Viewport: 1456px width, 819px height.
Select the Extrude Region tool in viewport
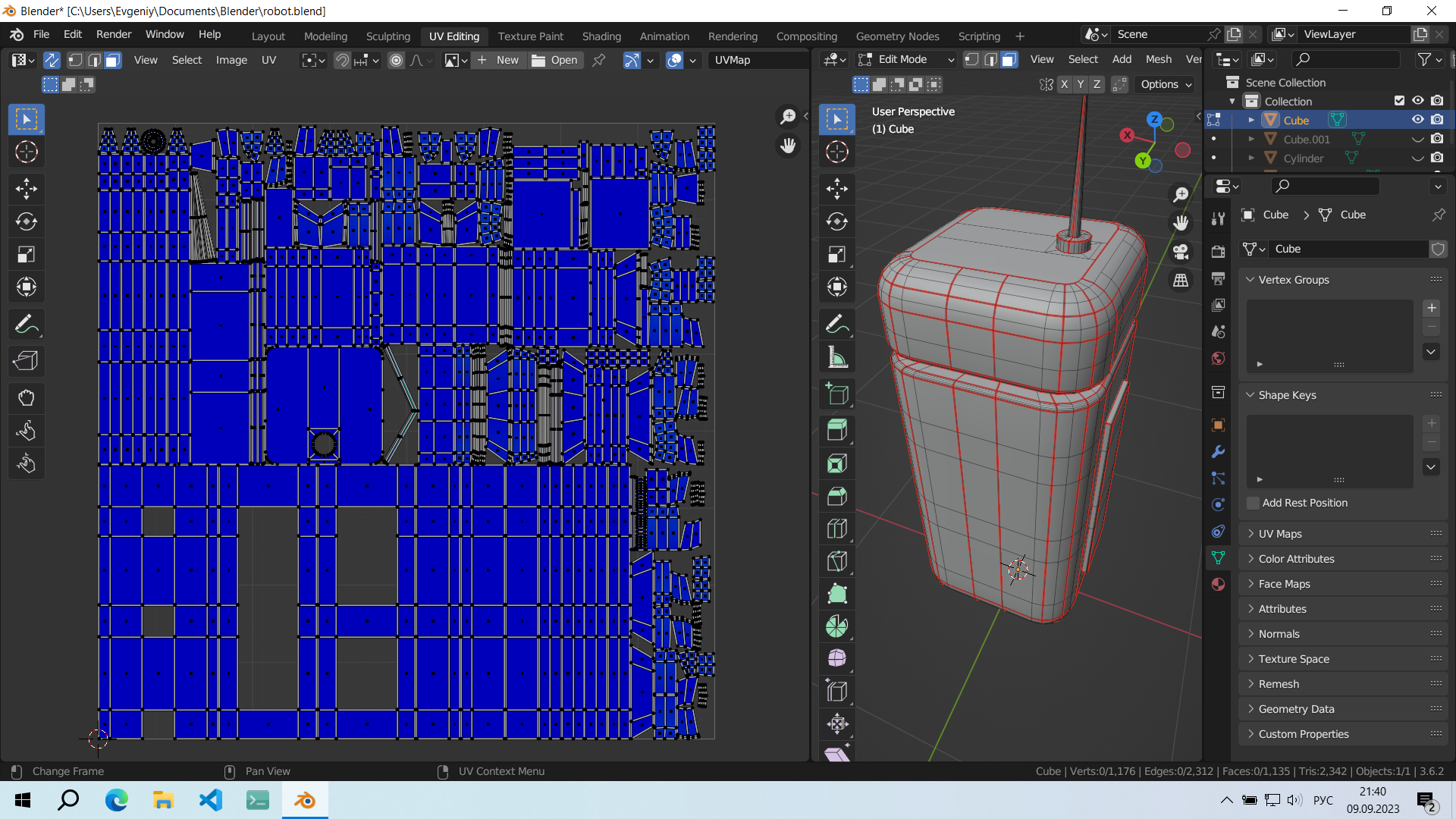click(x=837, y=431)
